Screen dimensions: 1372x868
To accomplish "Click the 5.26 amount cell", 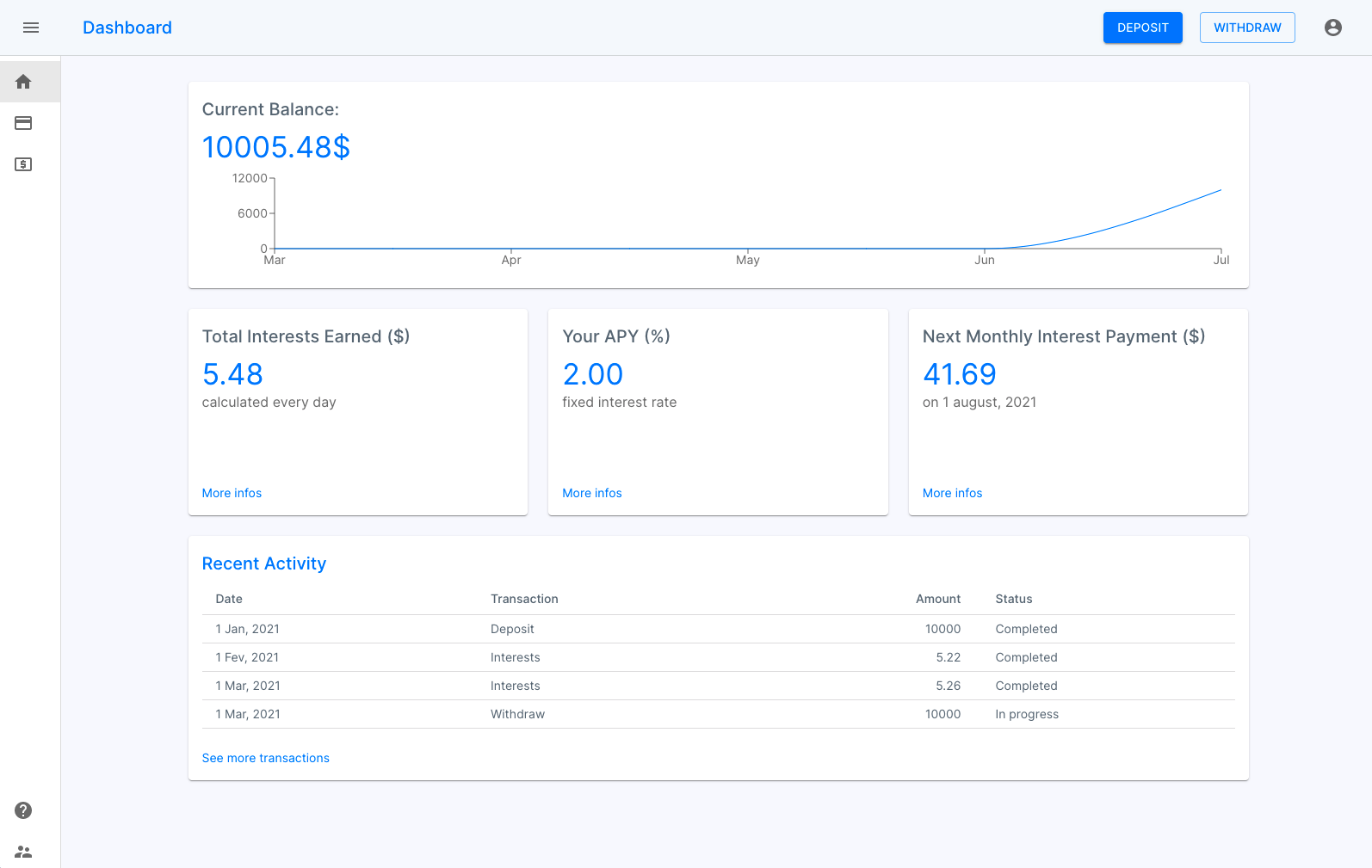I will tap(949, 686).
